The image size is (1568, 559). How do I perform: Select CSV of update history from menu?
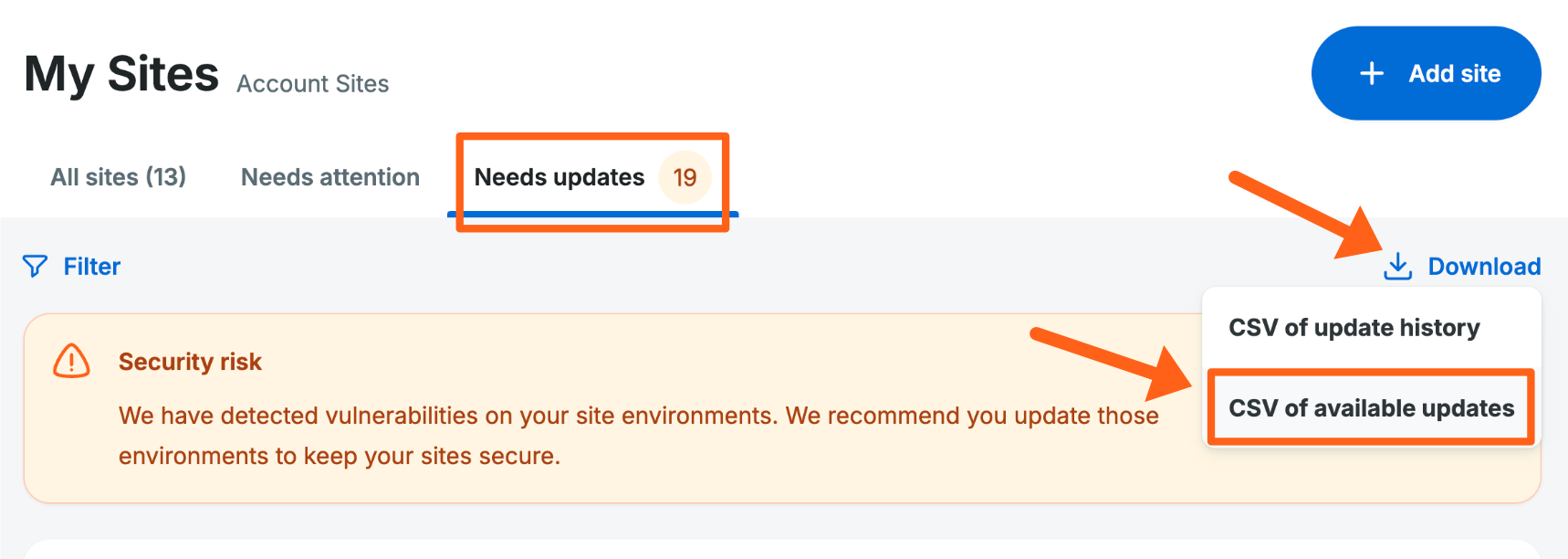click(x=1354, y=327)
